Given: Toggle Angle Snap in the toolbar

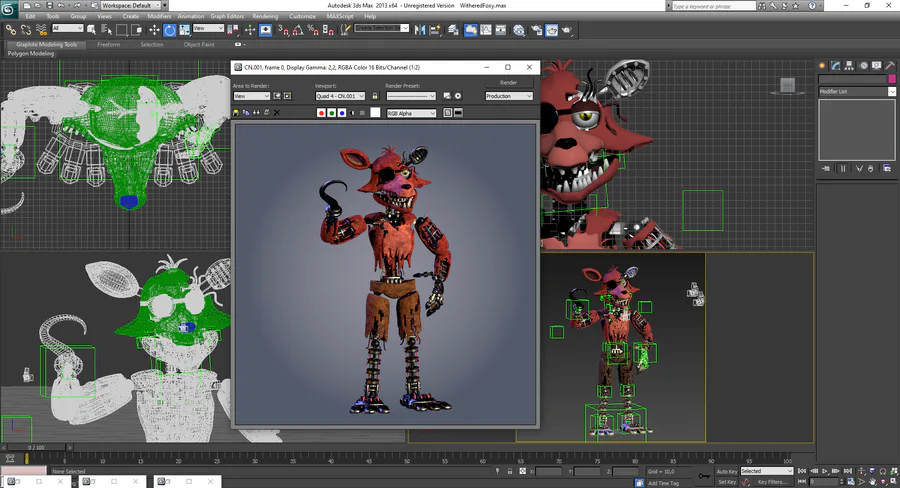Looking at the screenshot, I should (298, 30).
